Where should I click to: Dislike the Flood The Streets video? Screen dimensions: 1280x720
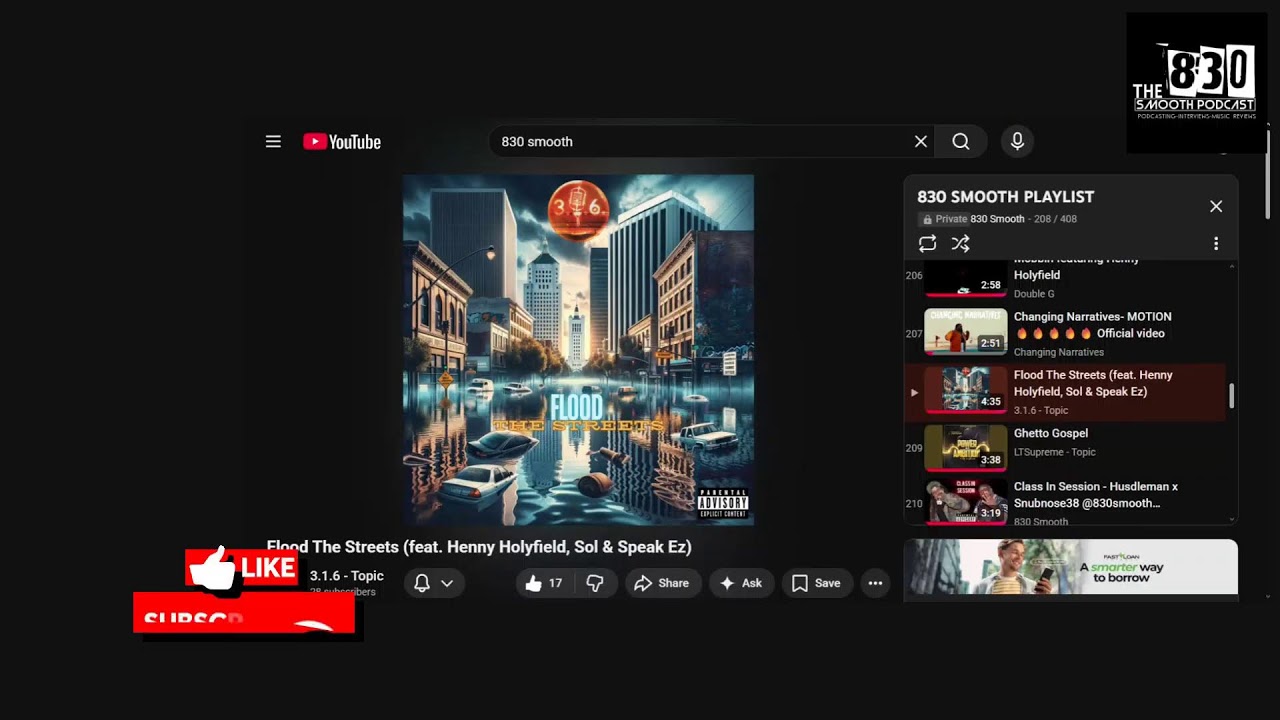coord(595,583)
